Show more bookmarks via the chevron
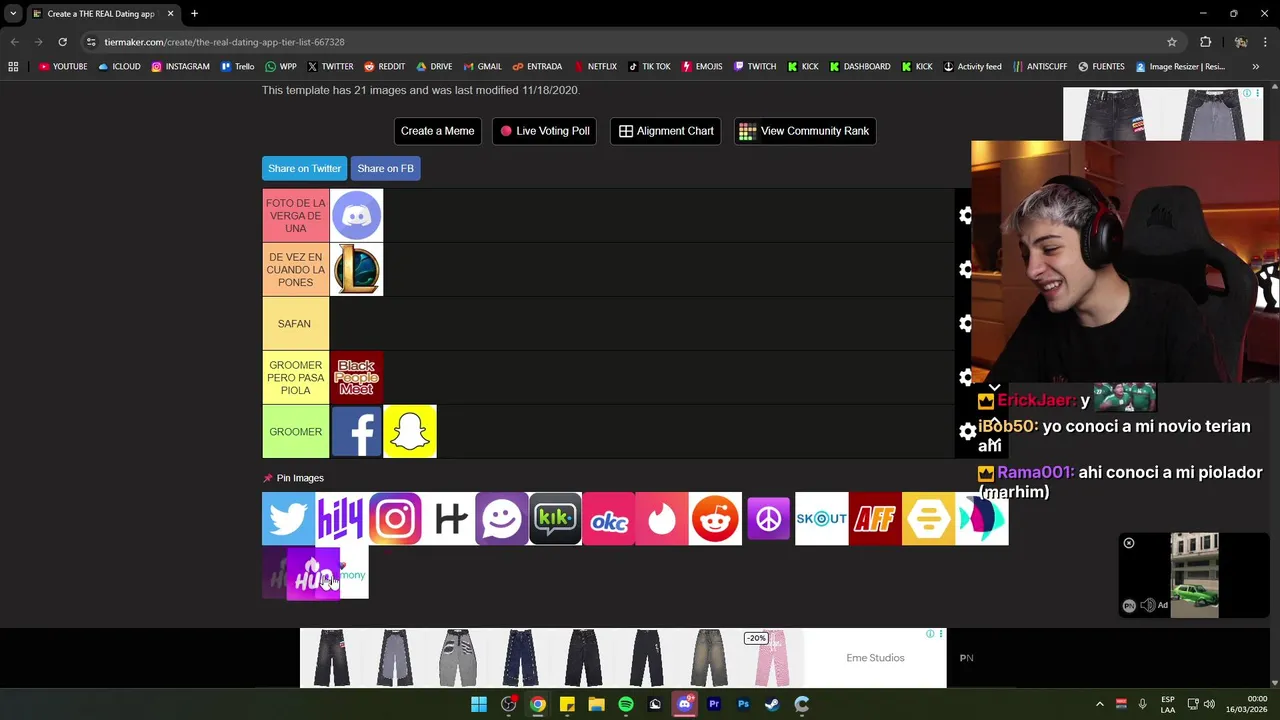Screen dimensions: 1280x720 point(1255,67)
